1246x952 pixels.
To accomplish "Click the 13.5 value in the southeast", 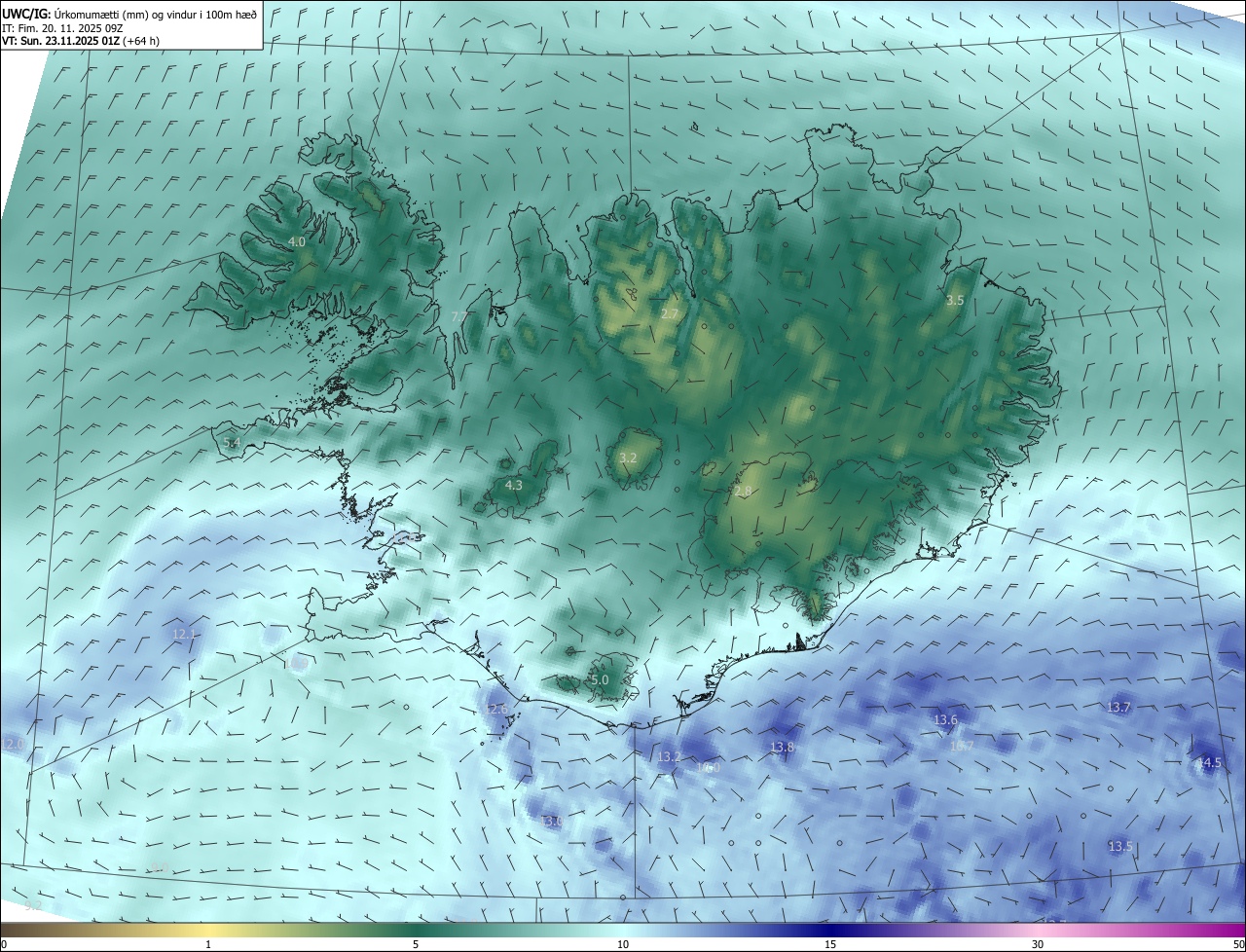I will pos(1120,847).
